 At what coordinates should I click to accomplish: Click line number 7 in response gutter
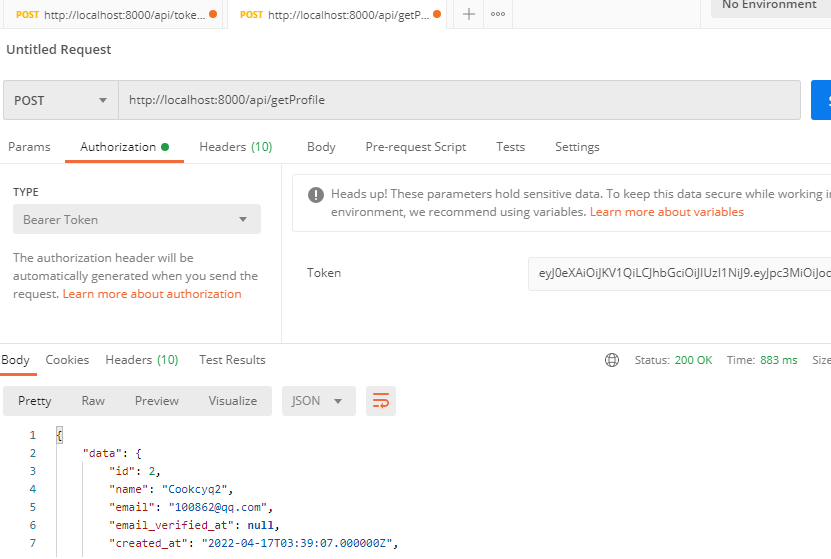[33, 543]
